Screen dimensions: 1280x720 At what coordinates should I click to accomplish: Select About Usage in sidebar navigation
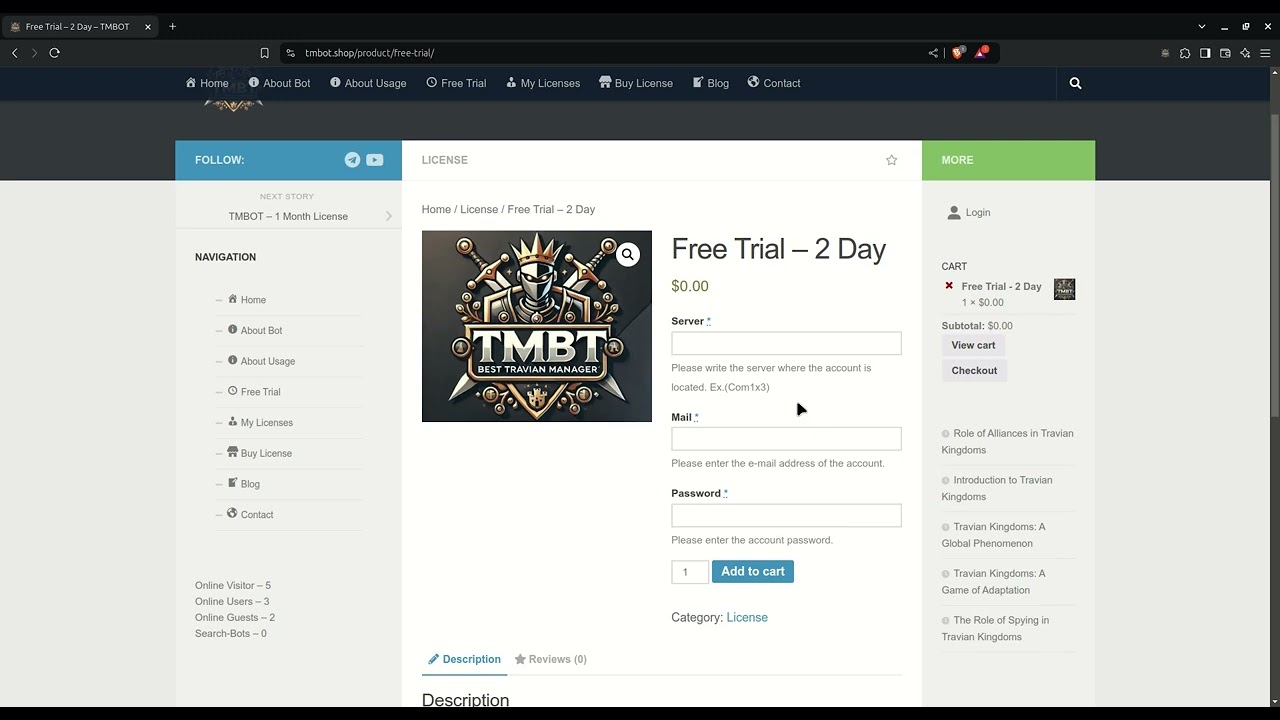click(x=261, y=361)
